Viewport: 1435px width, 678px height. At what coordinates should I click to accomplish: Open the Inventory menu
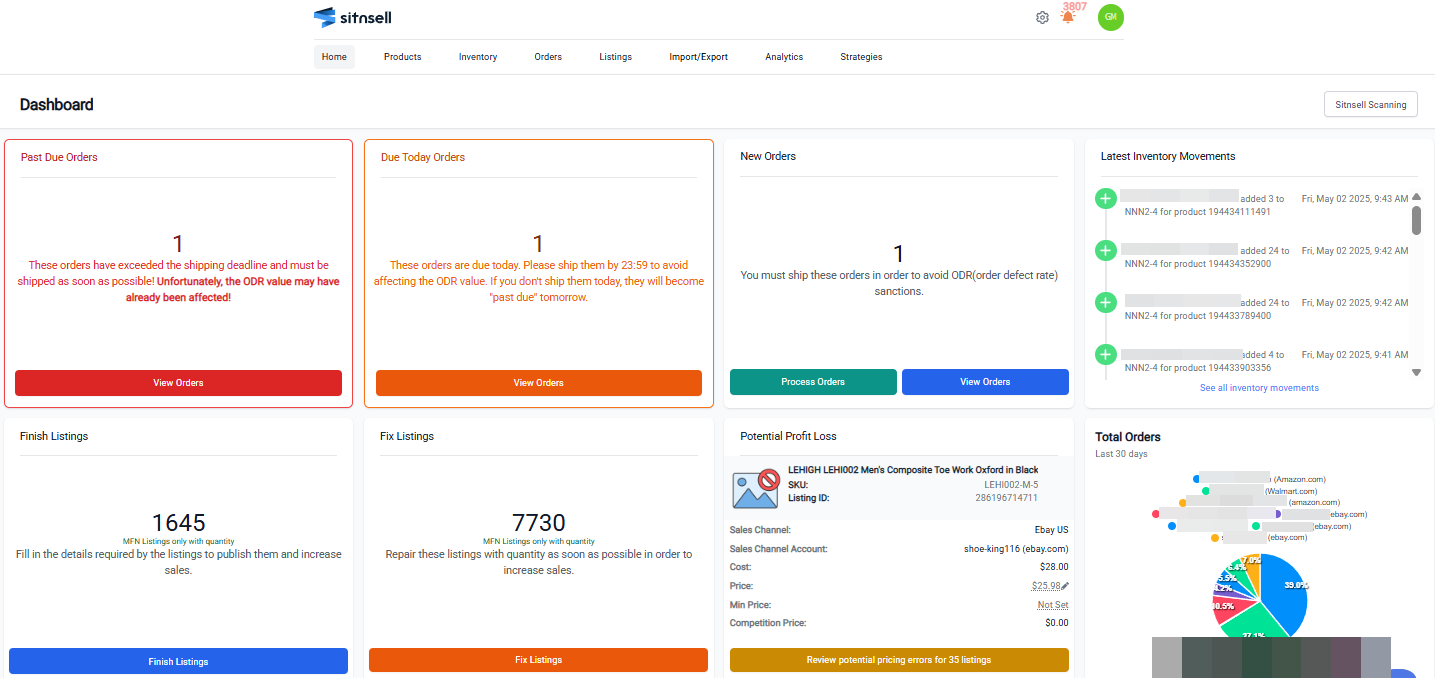(478, 57)
